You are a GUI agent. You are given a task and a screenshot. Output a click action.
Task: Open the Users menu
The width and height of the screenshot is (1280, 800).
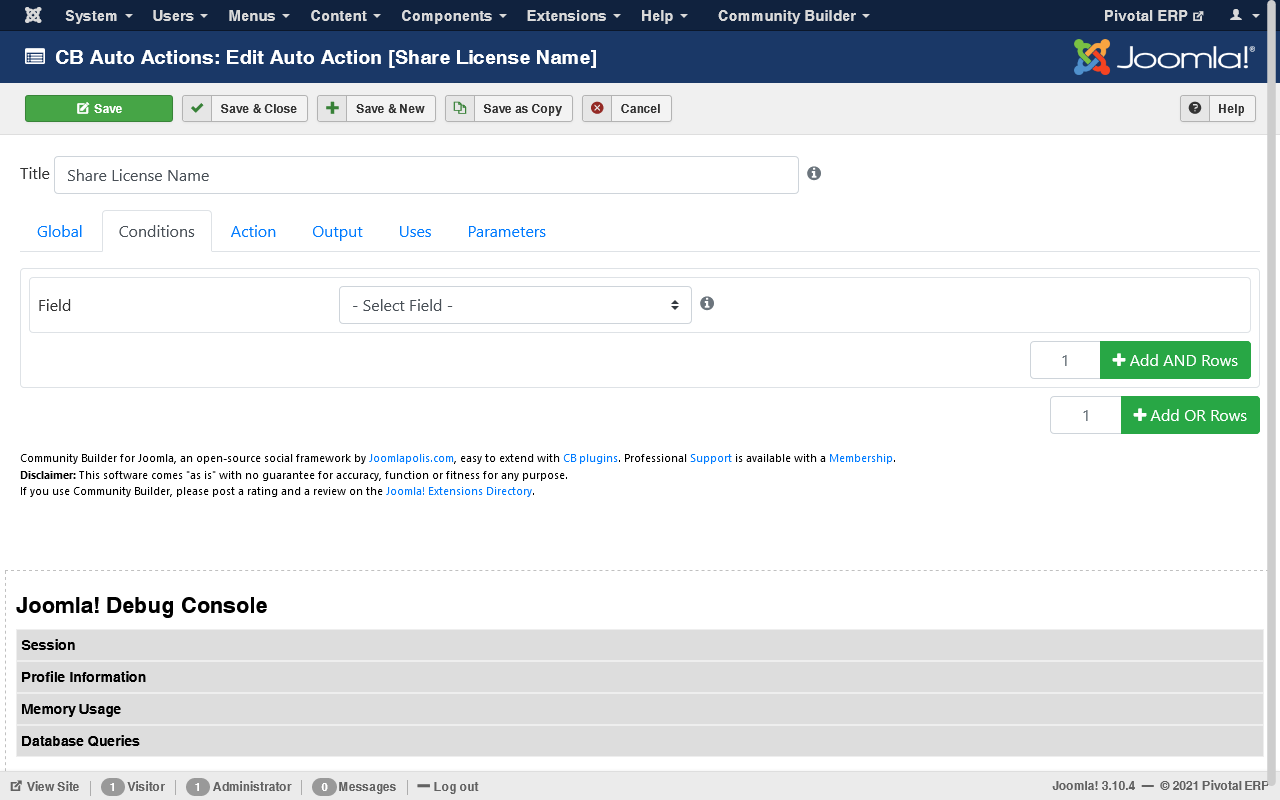click(x=180, y=15)
